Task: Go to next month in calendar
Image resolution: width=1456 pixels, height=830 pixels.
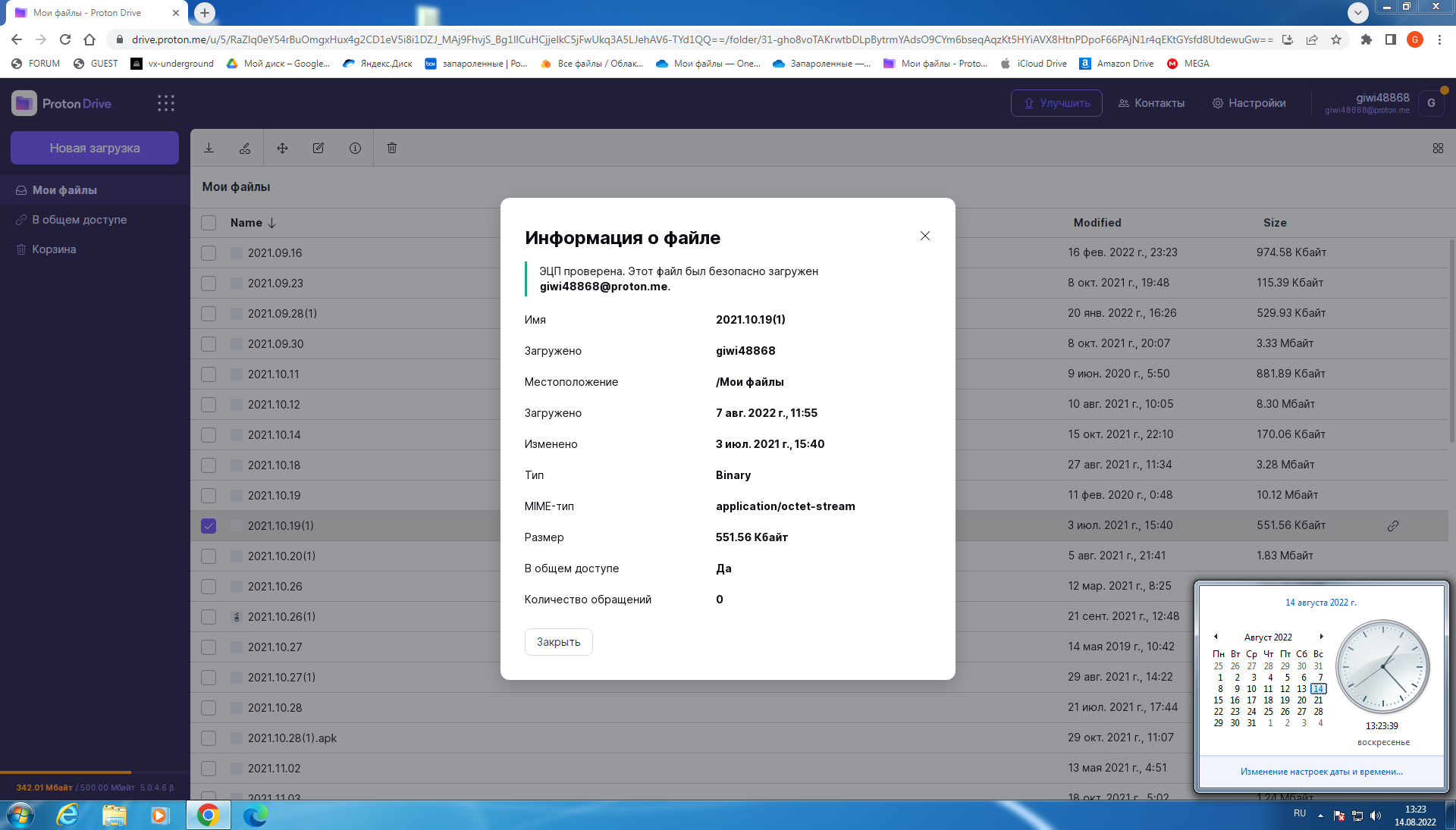Action: click(1321, 637)
